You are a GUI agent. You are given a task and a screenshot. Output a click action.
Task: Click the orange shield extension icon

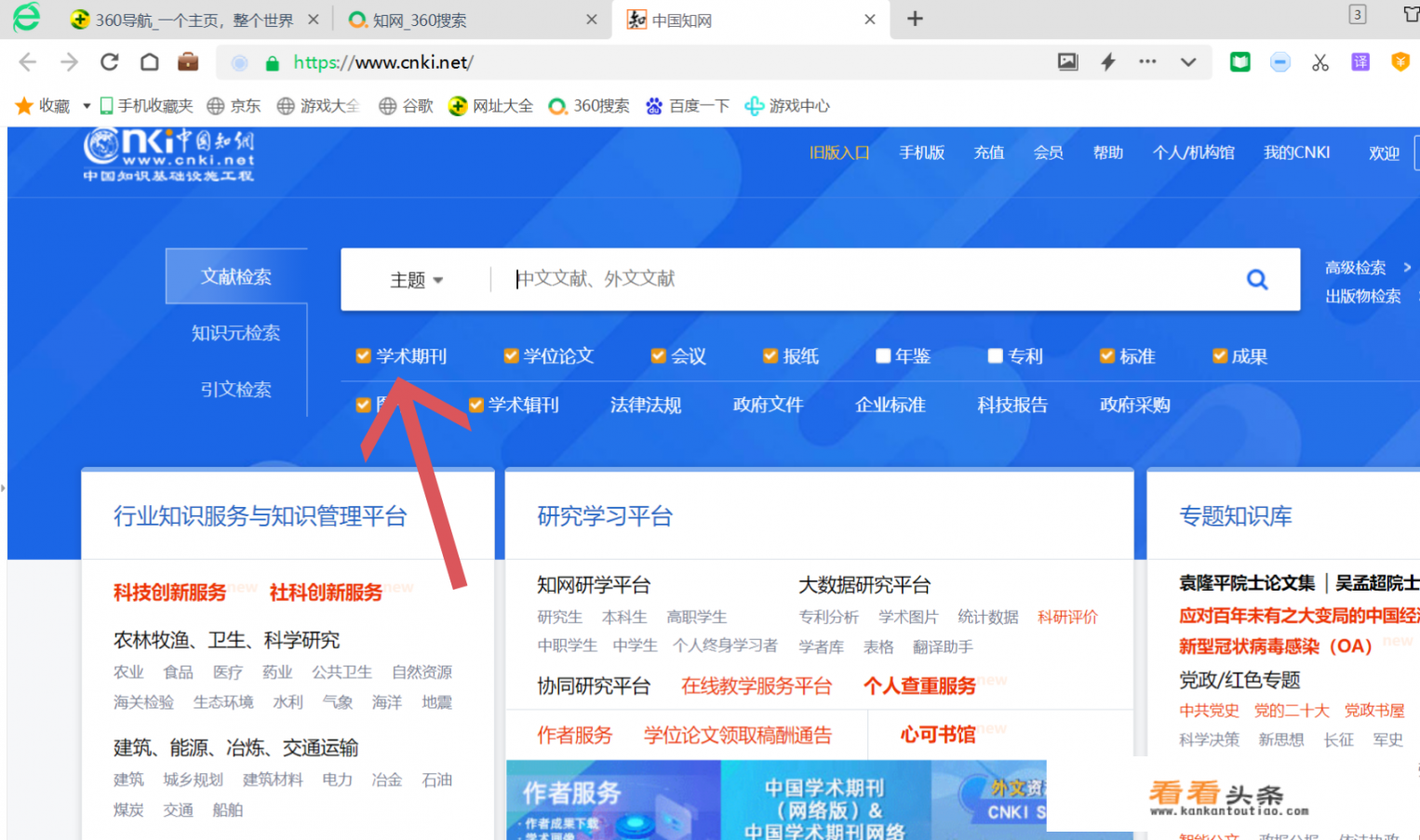[x=1400, y=62]
